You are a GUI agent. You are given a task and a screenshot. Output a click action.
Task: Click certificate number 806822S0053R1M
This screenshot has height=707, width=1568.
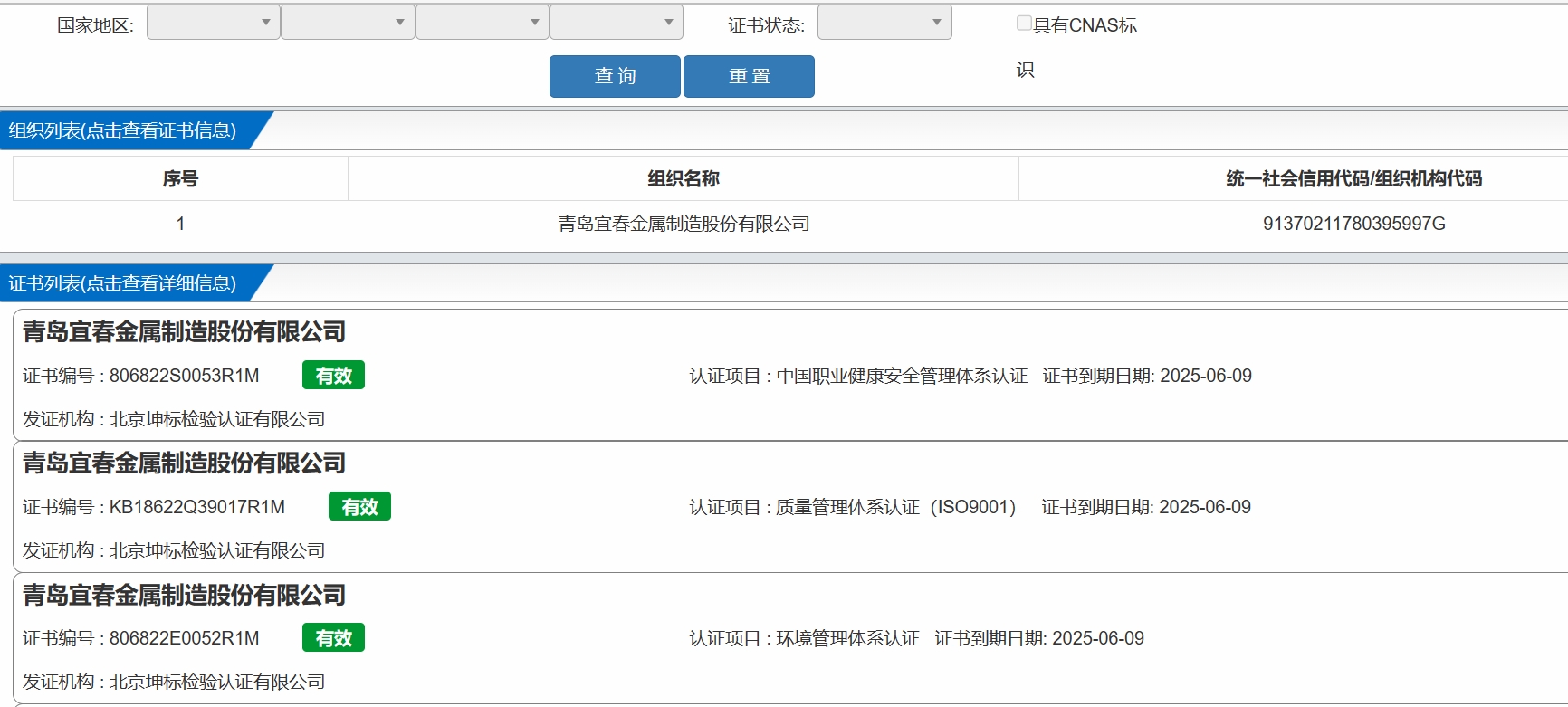(184, 376)
